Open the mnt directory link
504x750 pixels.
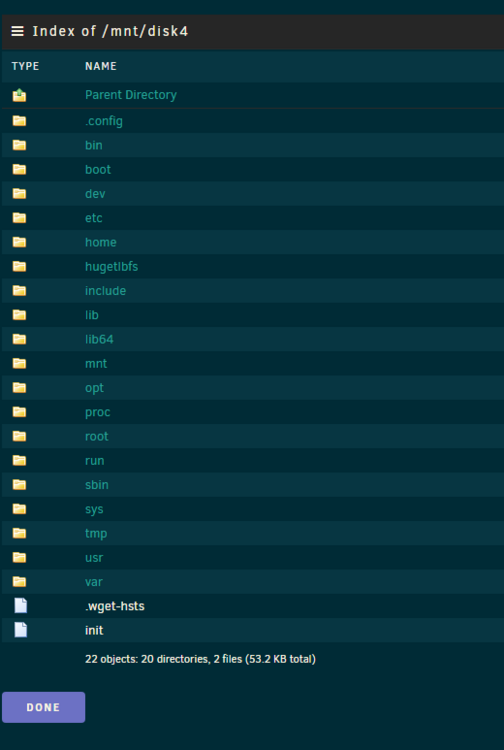(x=96, y=364)
